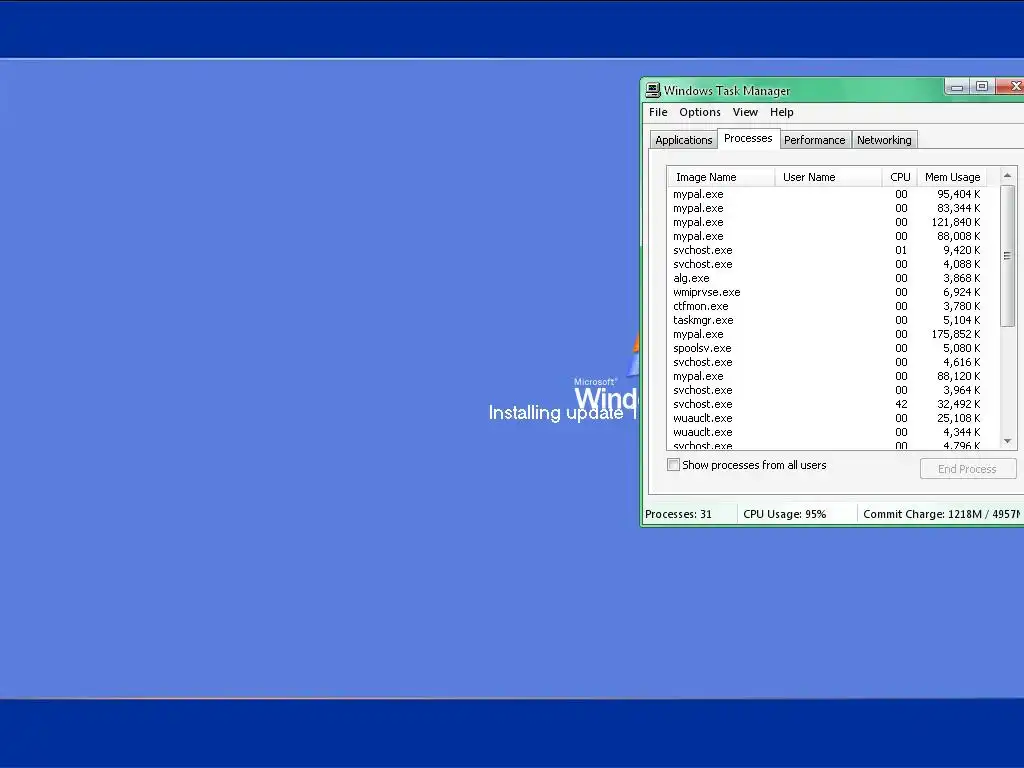Minimize the Windows Task Manager window
Image resolution: width=1024 pixels, height=768 pixels.
click(957, 86)
